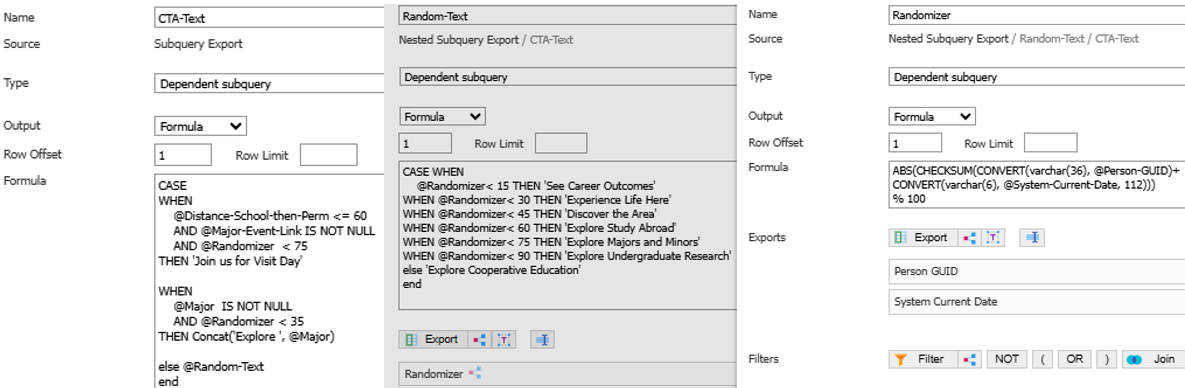Screen dimensions: 1185x388
Task: Click '% 100' line in Randomizer formula
Action: coord(908,200)
